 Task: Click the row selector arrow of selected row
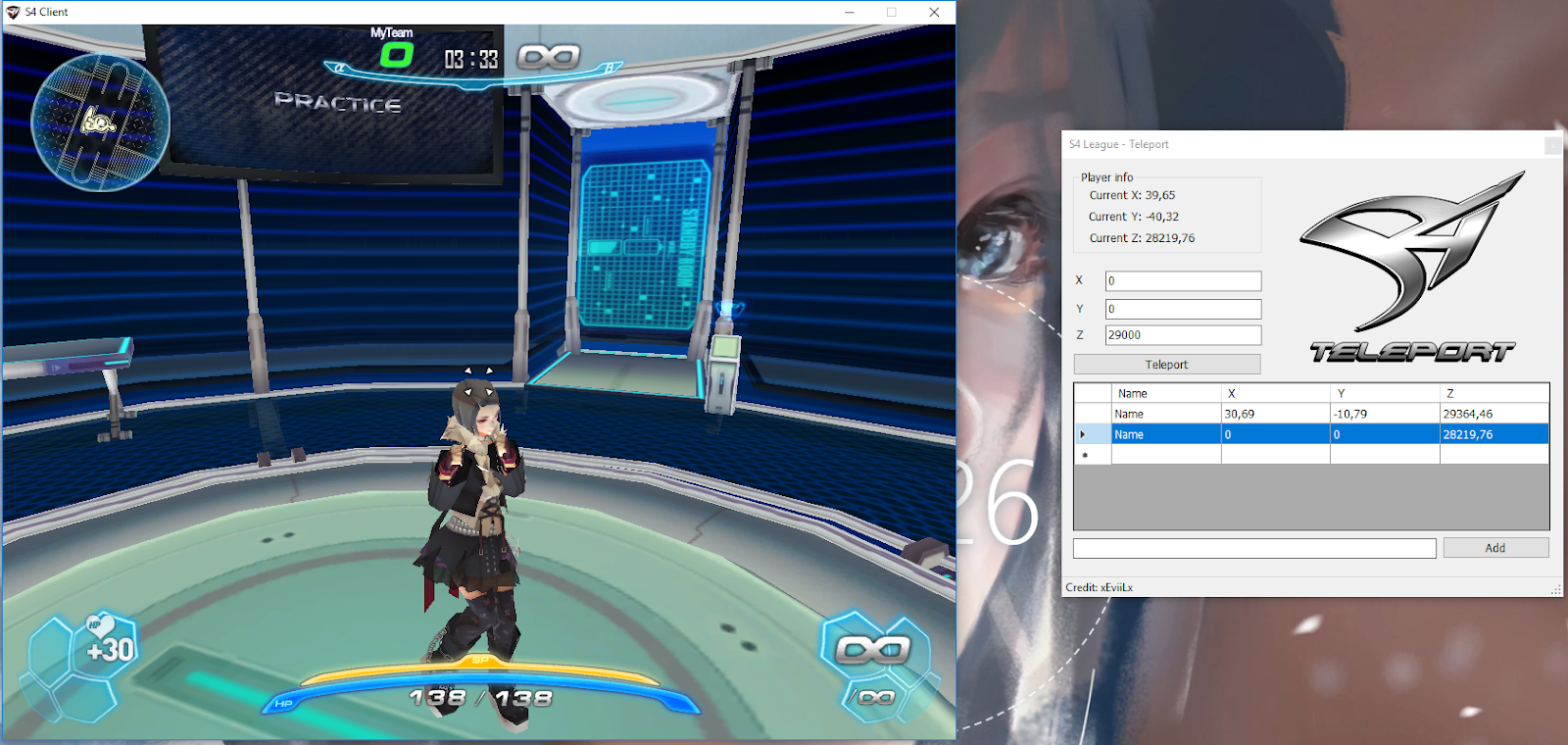1093,434
